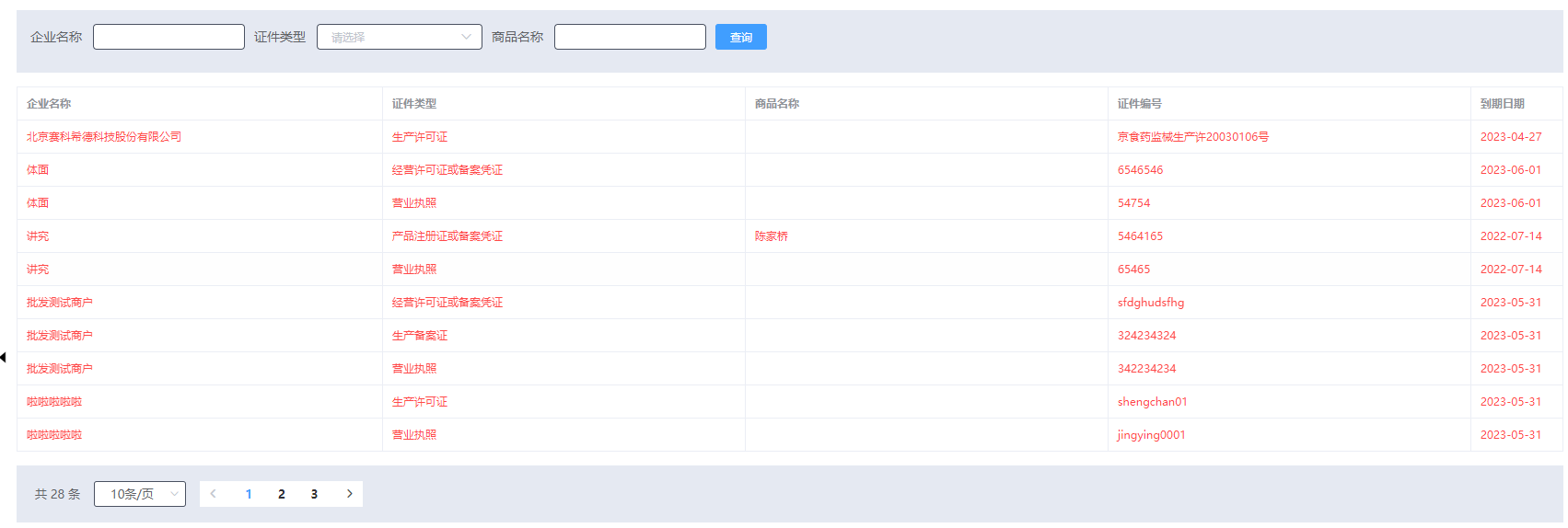Viewport: 1568px width, 528px height.
Task: Click the blue 查询 search button
Action: click(x=740, y=37)
